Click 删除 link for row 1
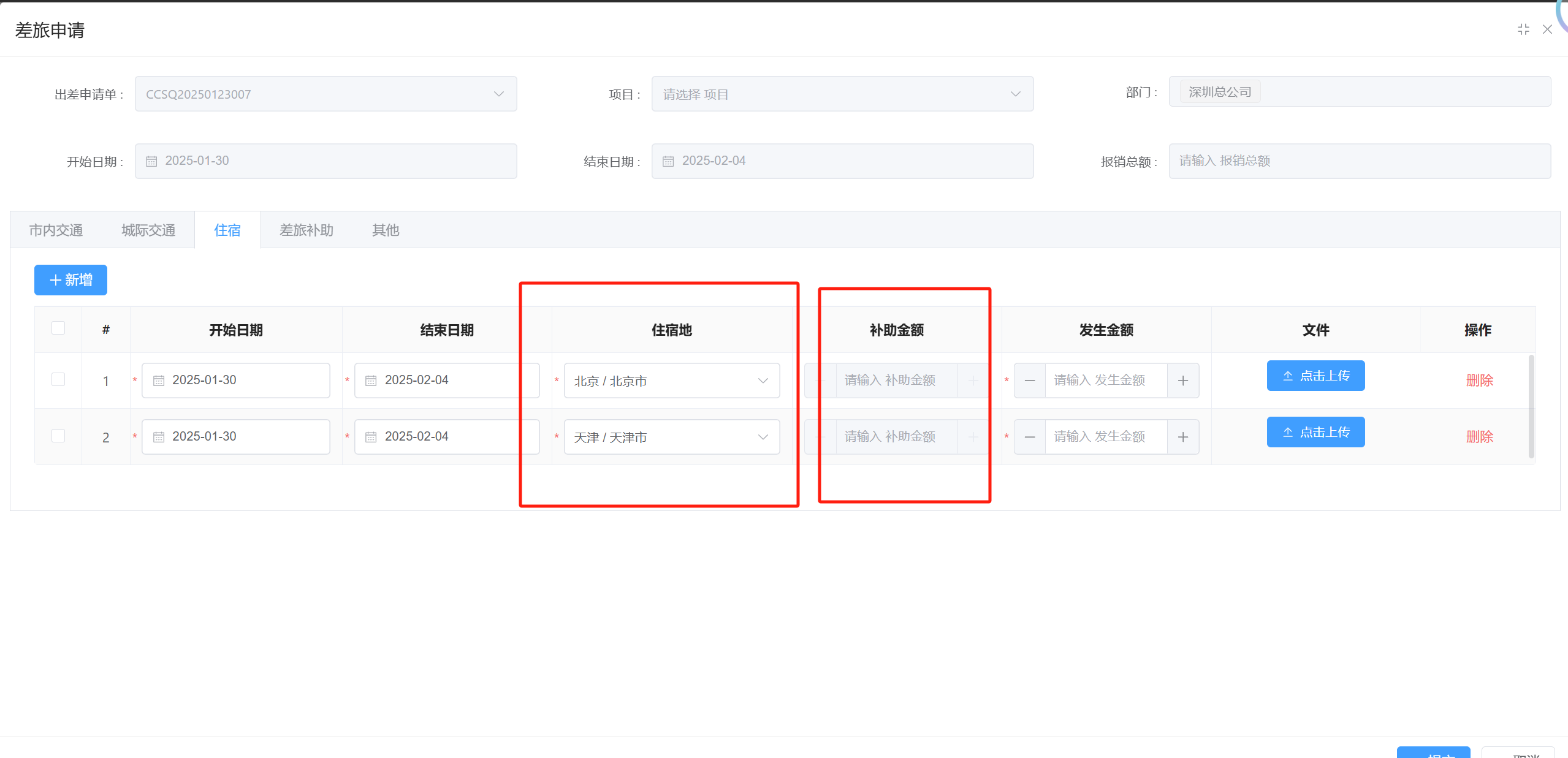The width and height of the screenshot is (1568, 758). [1479, 381]
